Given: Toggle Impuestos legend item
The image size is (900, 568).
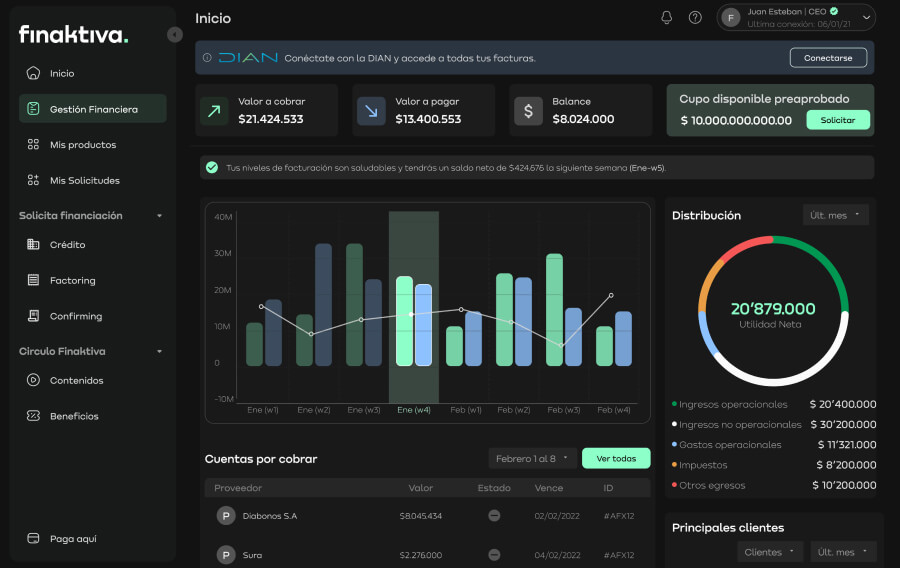Looking at the screenshot, I should tap(703, 465).
